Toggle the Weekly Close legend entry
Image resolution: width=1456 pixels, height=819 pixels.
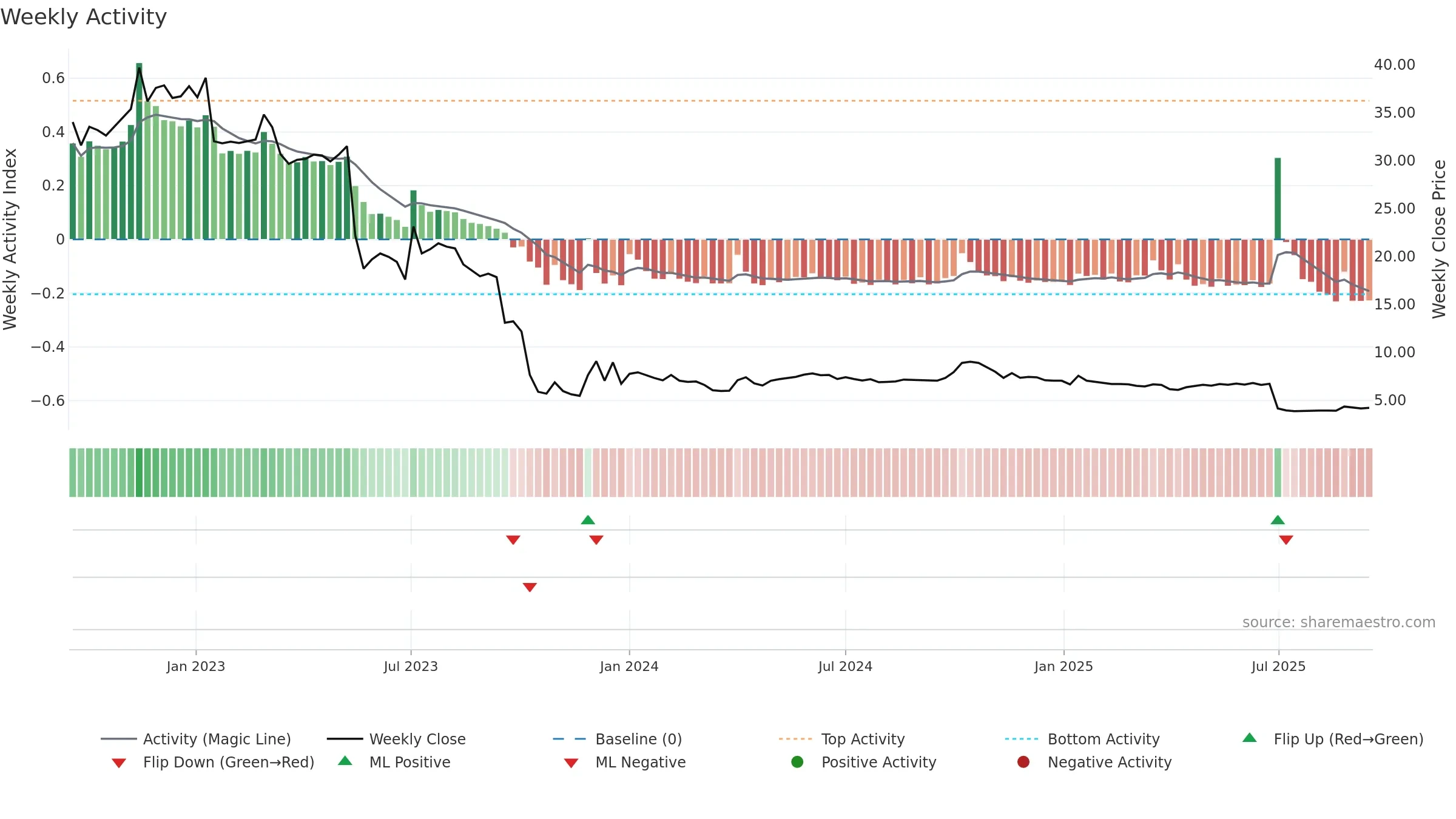coord(396,739)
